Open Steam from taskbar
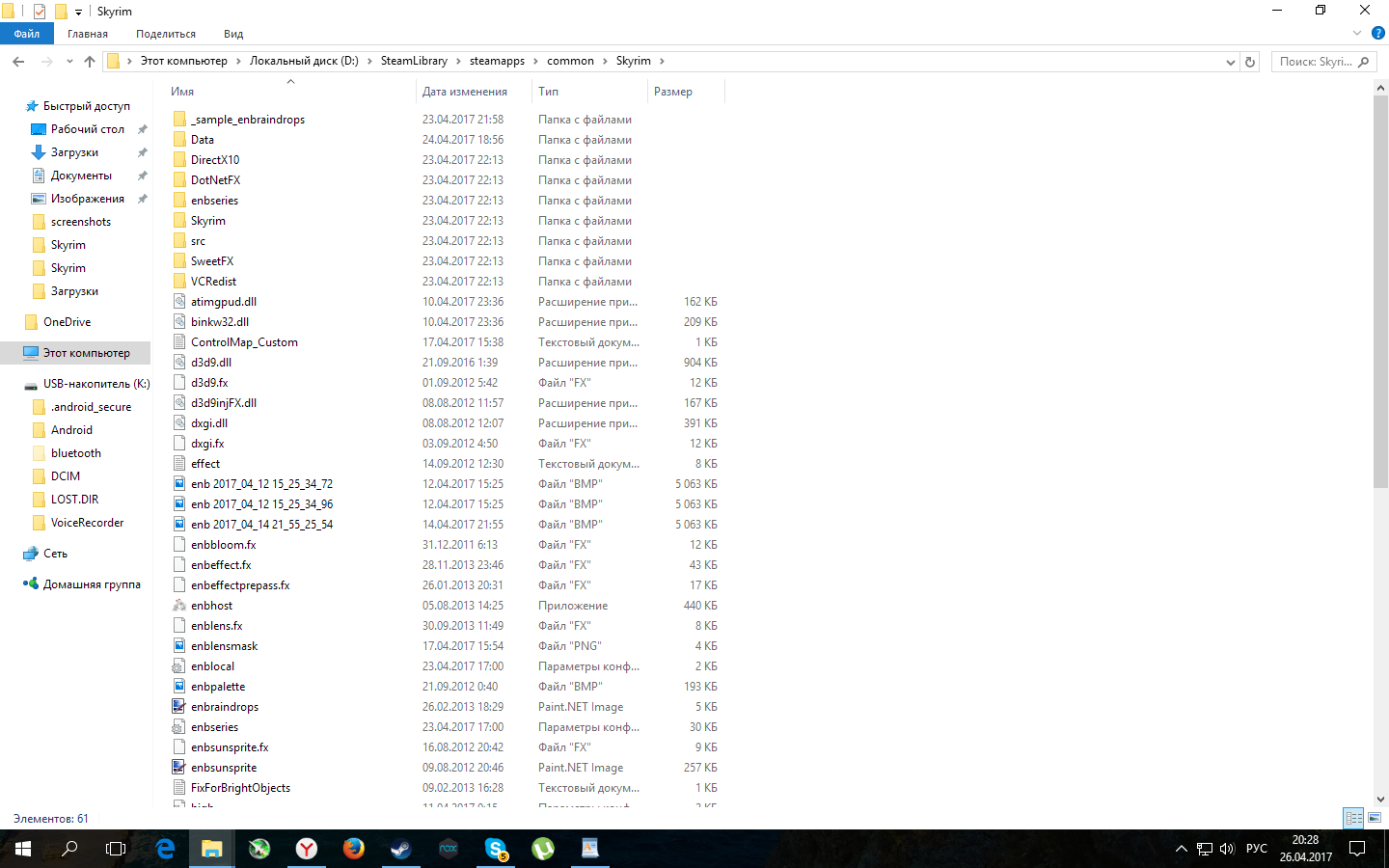 pos(401,849)
